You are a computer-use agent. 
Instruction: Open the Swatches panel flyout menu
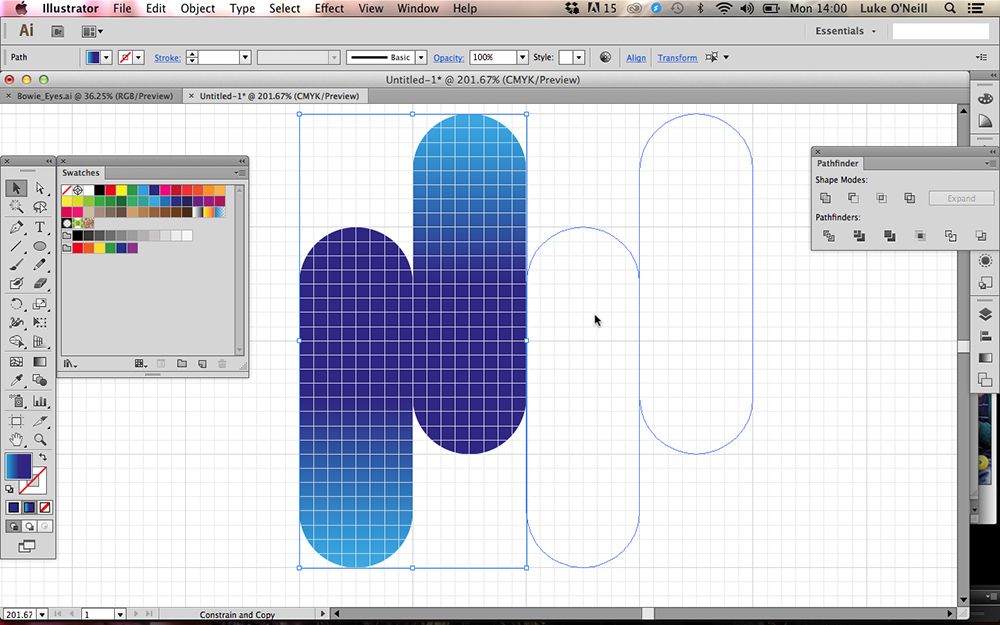pos(239,172)
